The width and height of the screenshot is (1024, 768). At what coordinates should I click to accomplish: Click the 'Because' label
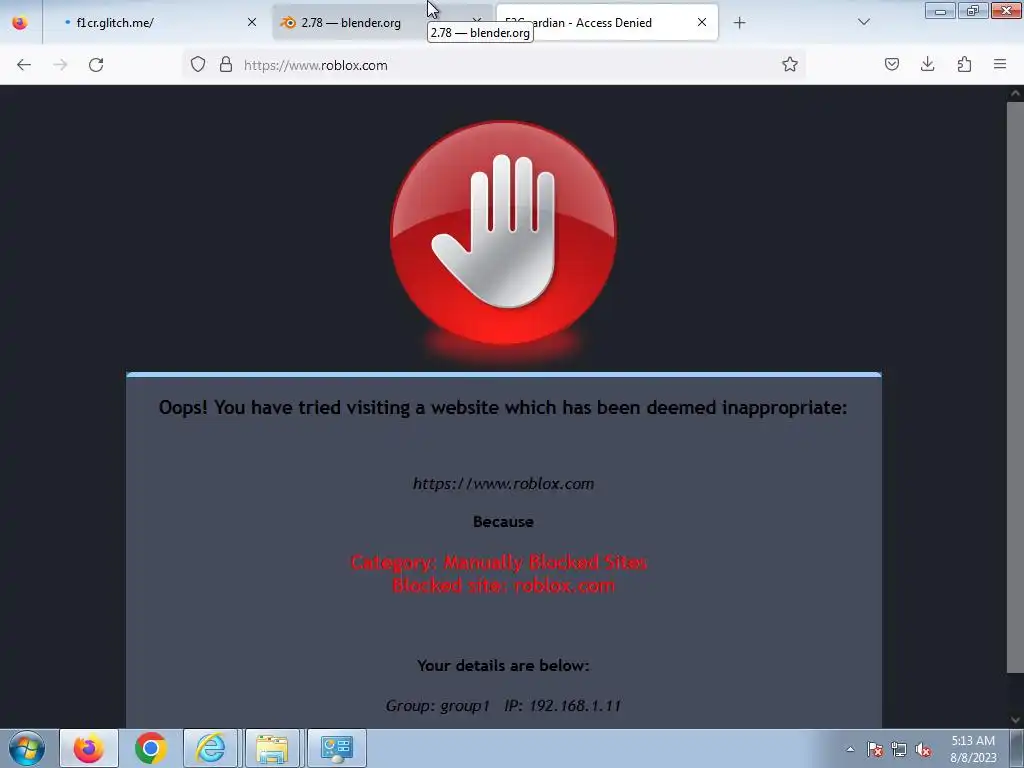(503, 522)
